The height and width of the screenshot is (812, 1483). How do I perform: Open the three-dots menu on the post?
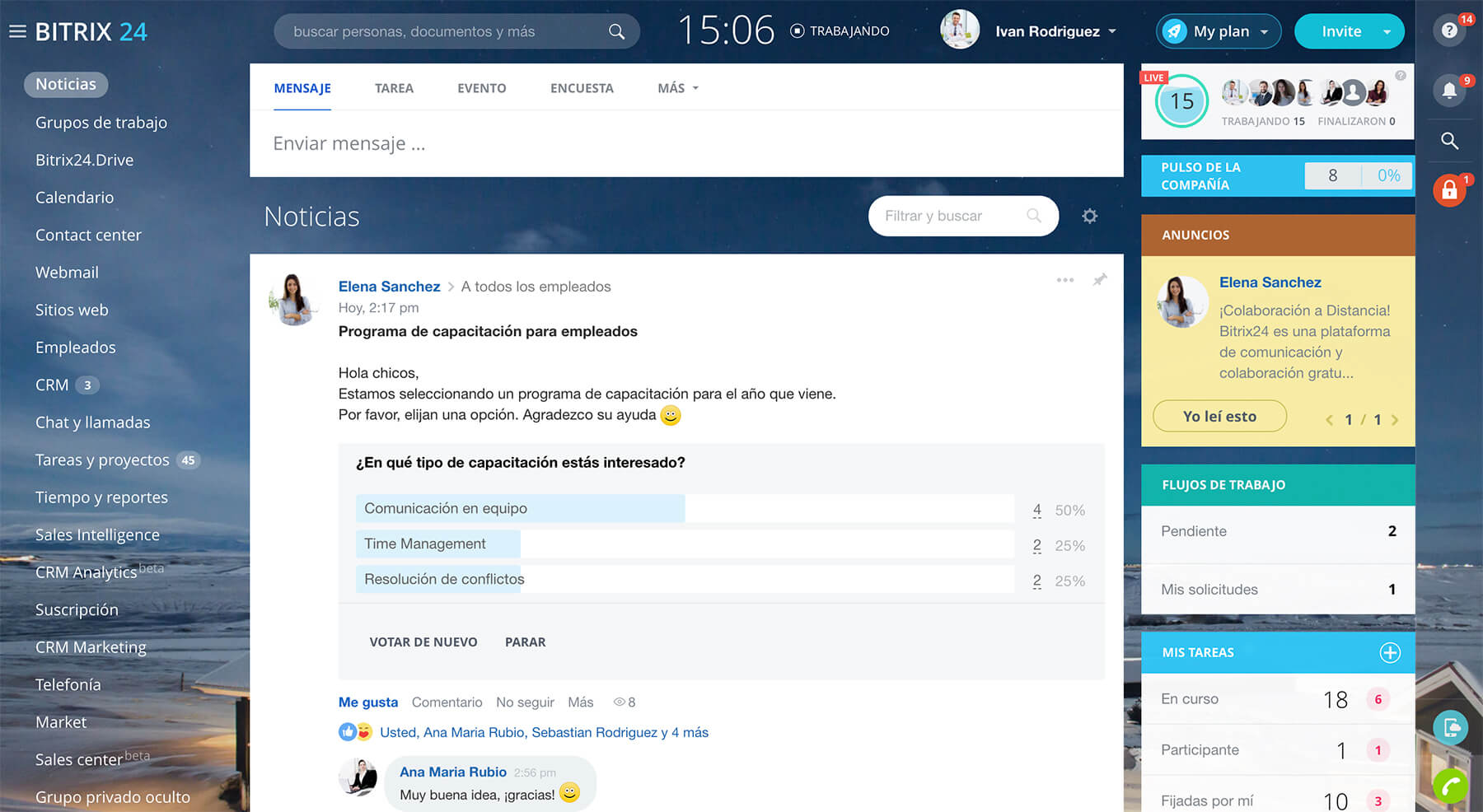click(x=1064, y=280)
